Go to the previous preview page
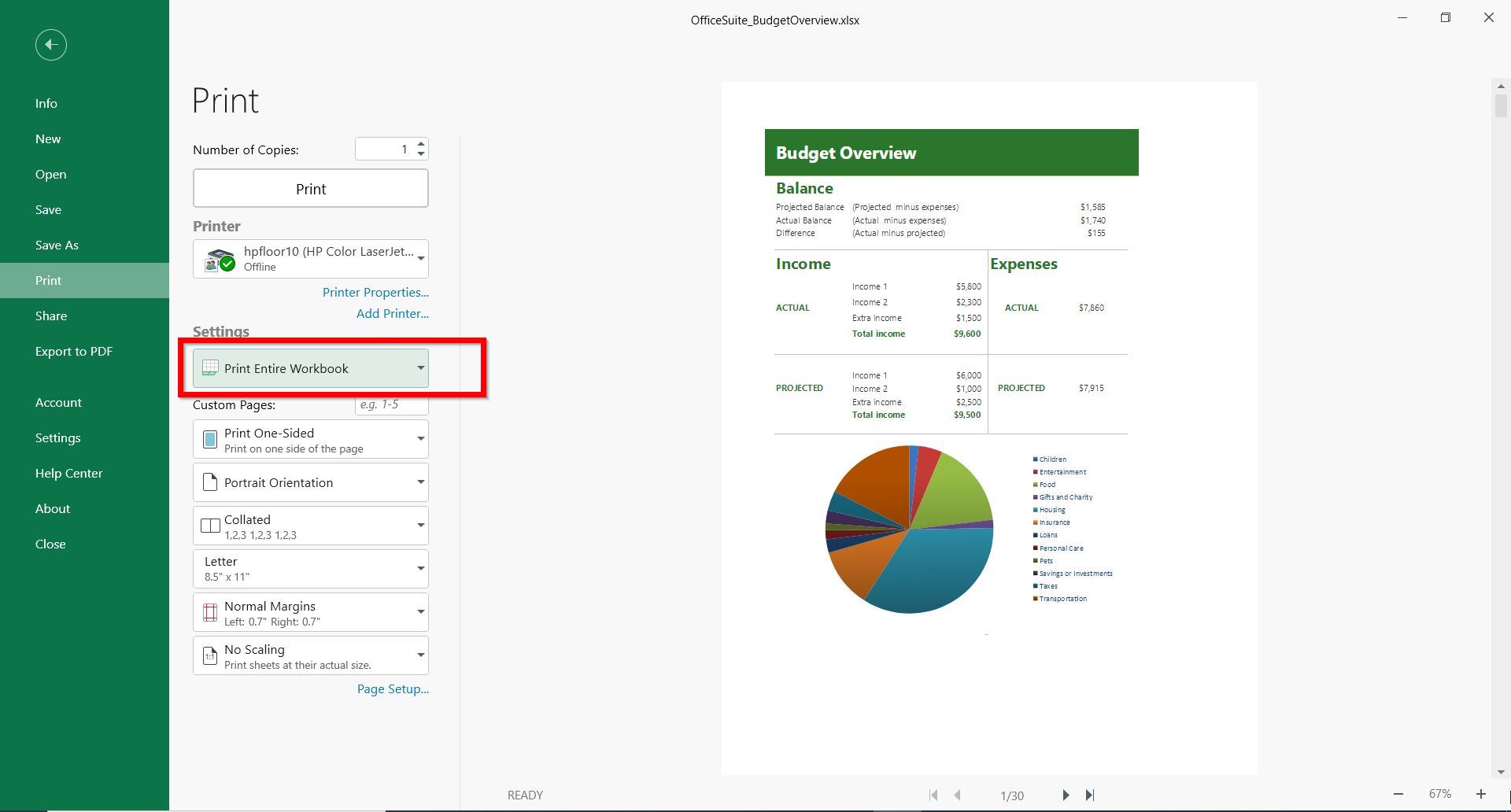 pyautogui.click(x=958, y=795)
